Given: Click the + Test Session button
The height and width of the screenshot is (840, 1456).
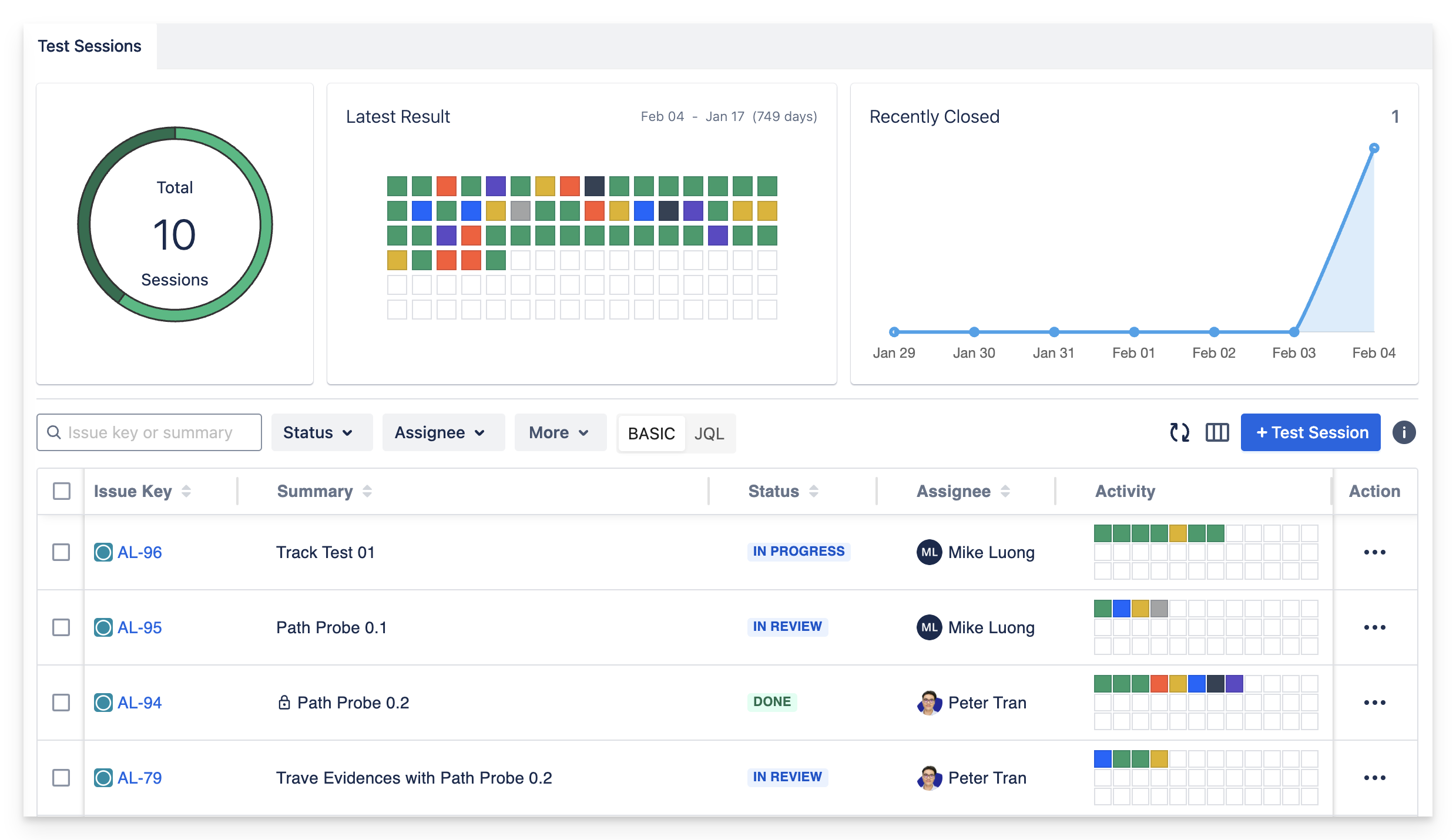Looking at the screenshot, I should coord(1310,433).
